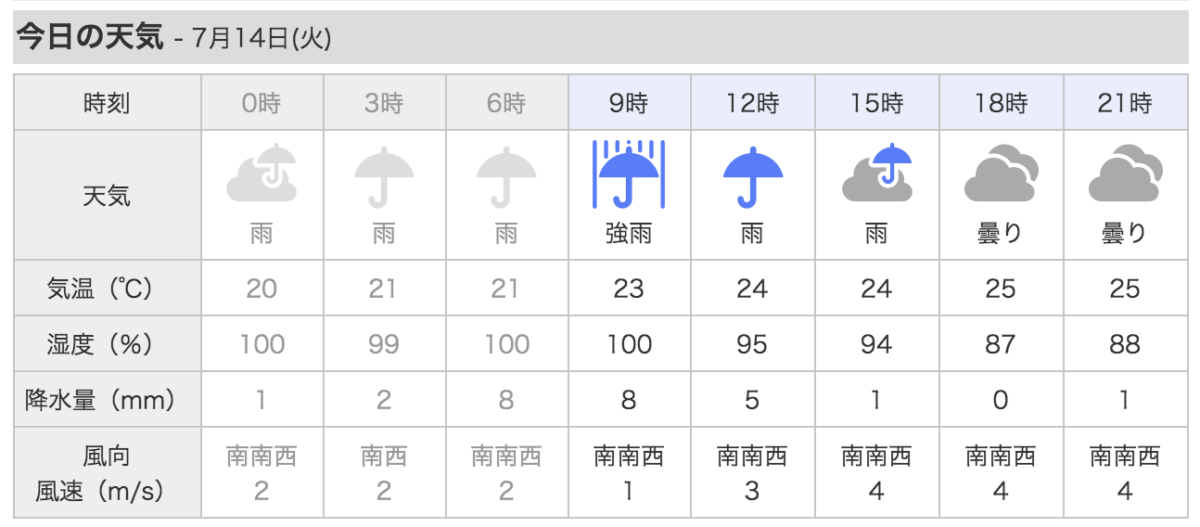
Task: Click the heavy rain umbrella icon at 9時
Action: click(x=629, y=173)
